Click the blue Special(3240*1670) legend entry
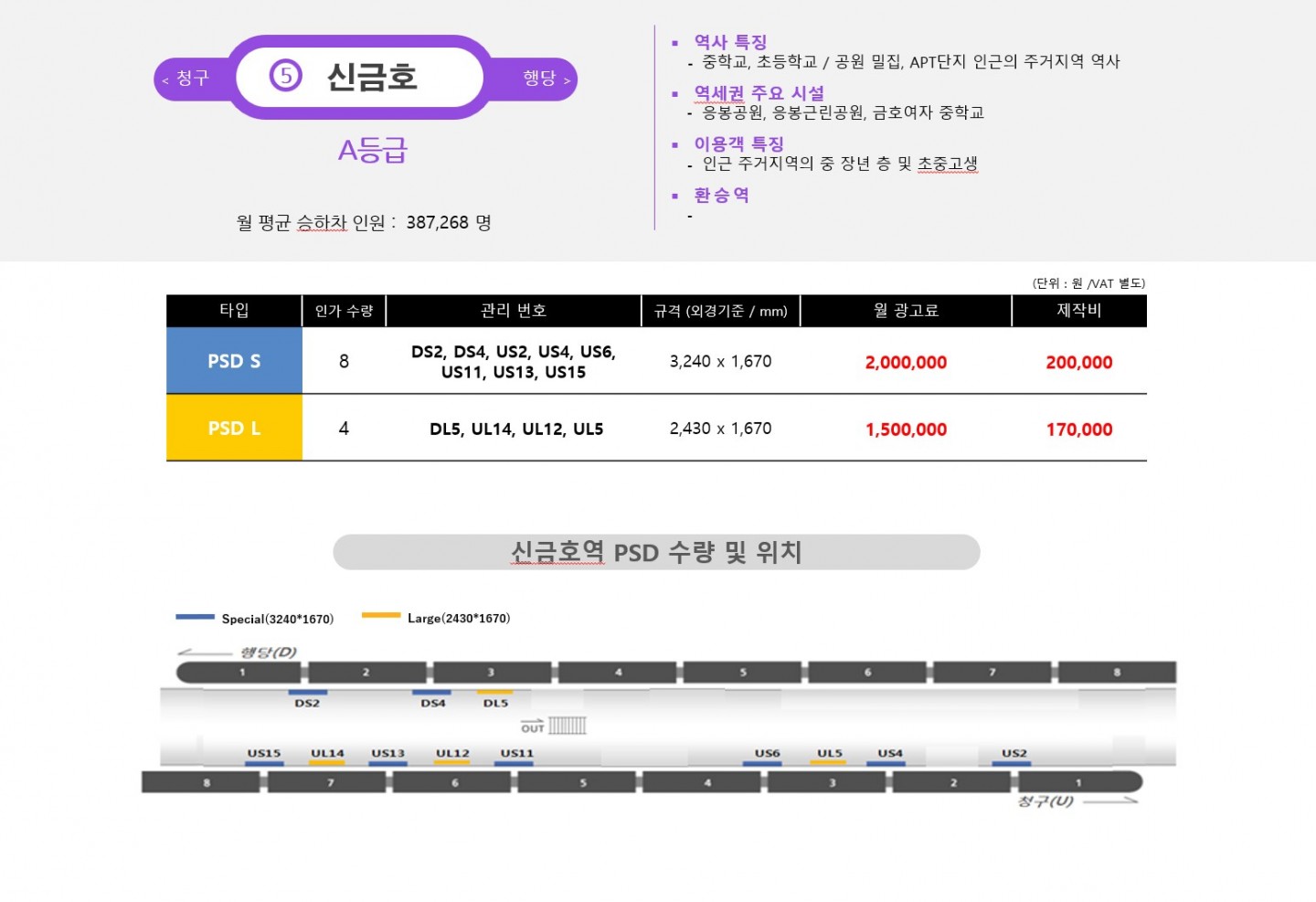 tap(255, 618)
